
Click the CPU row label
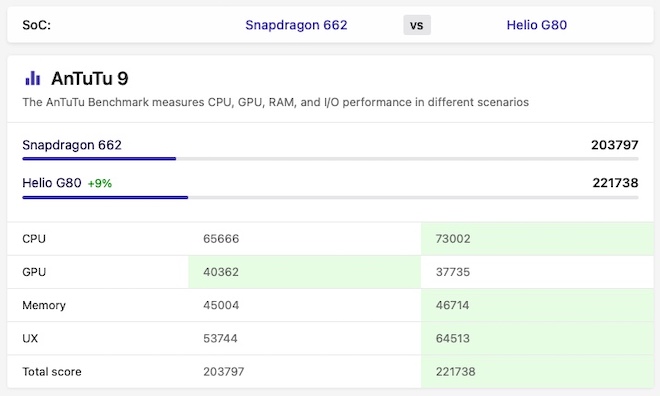(34, 239)
